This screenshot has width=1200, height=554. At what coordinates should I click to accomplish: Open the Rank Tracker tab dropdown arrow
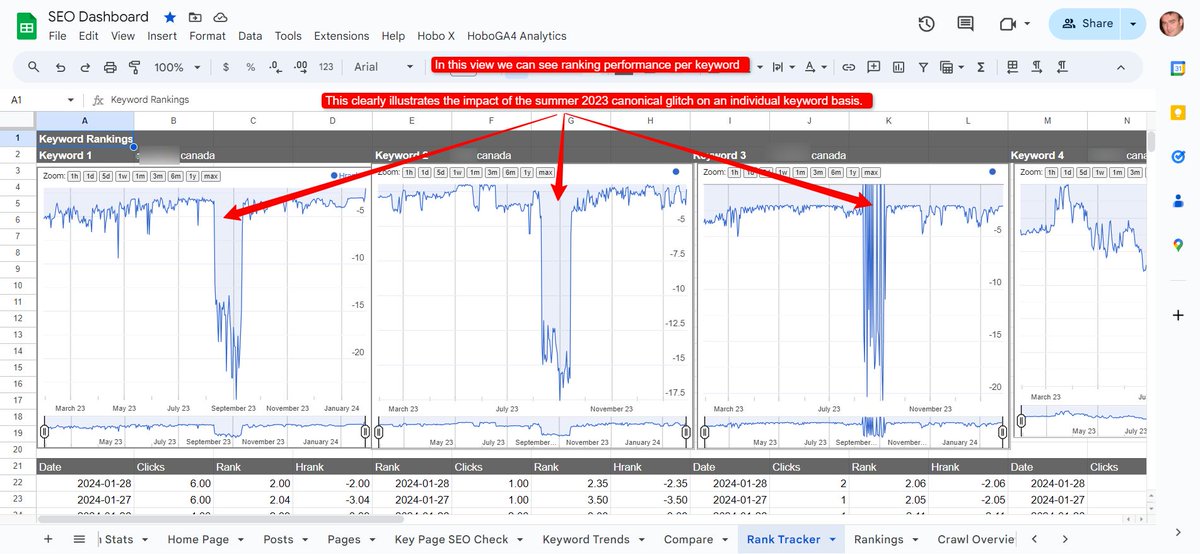tap(832, 540)
